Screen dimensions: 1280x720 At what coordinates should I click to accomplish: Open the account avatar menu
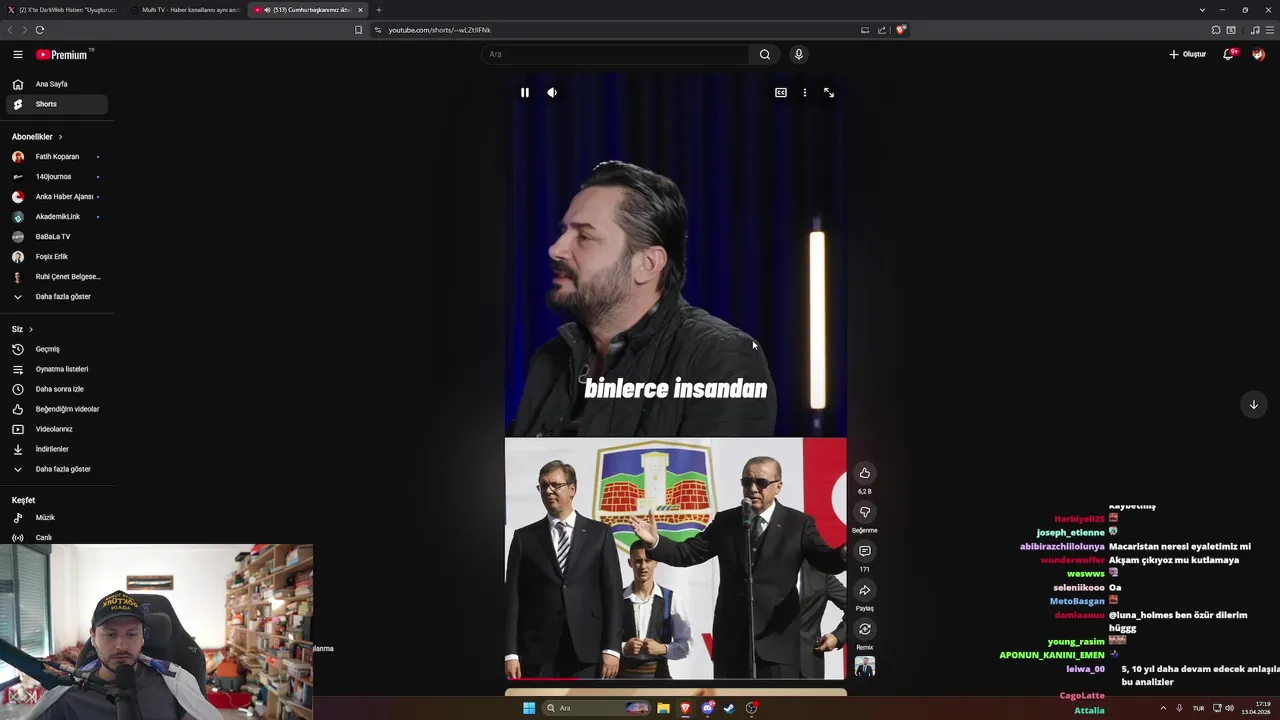(1259, 54)
